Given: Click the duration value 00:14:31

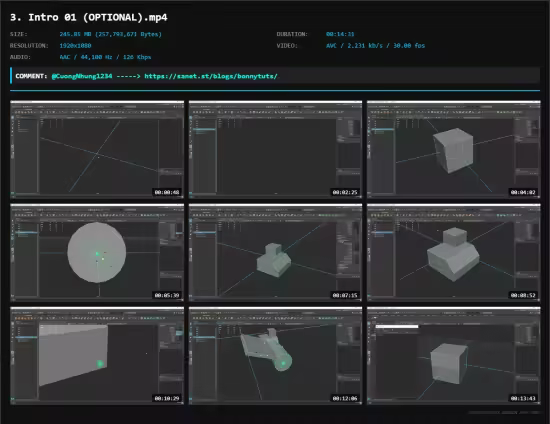Looking at the screenshot, I should [x=340, y=34].
